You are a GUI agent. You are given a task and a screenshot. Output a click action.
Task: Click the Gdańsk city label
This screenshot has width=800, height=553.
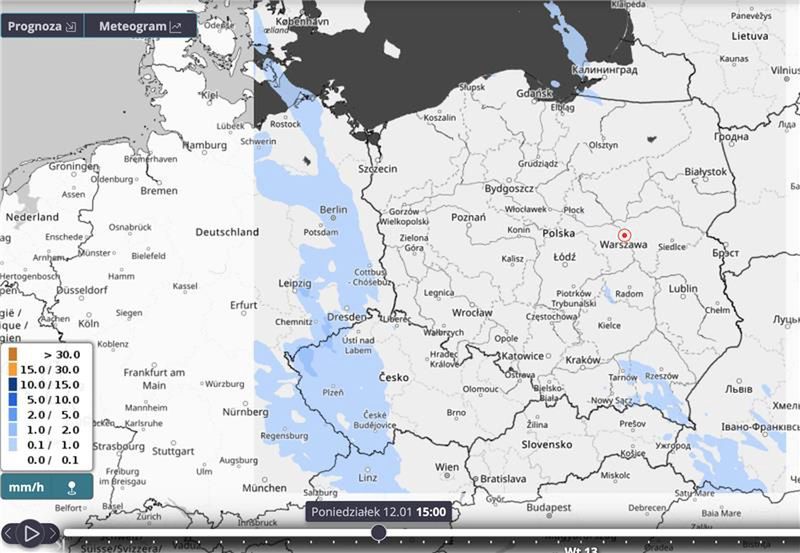(535, 93)
